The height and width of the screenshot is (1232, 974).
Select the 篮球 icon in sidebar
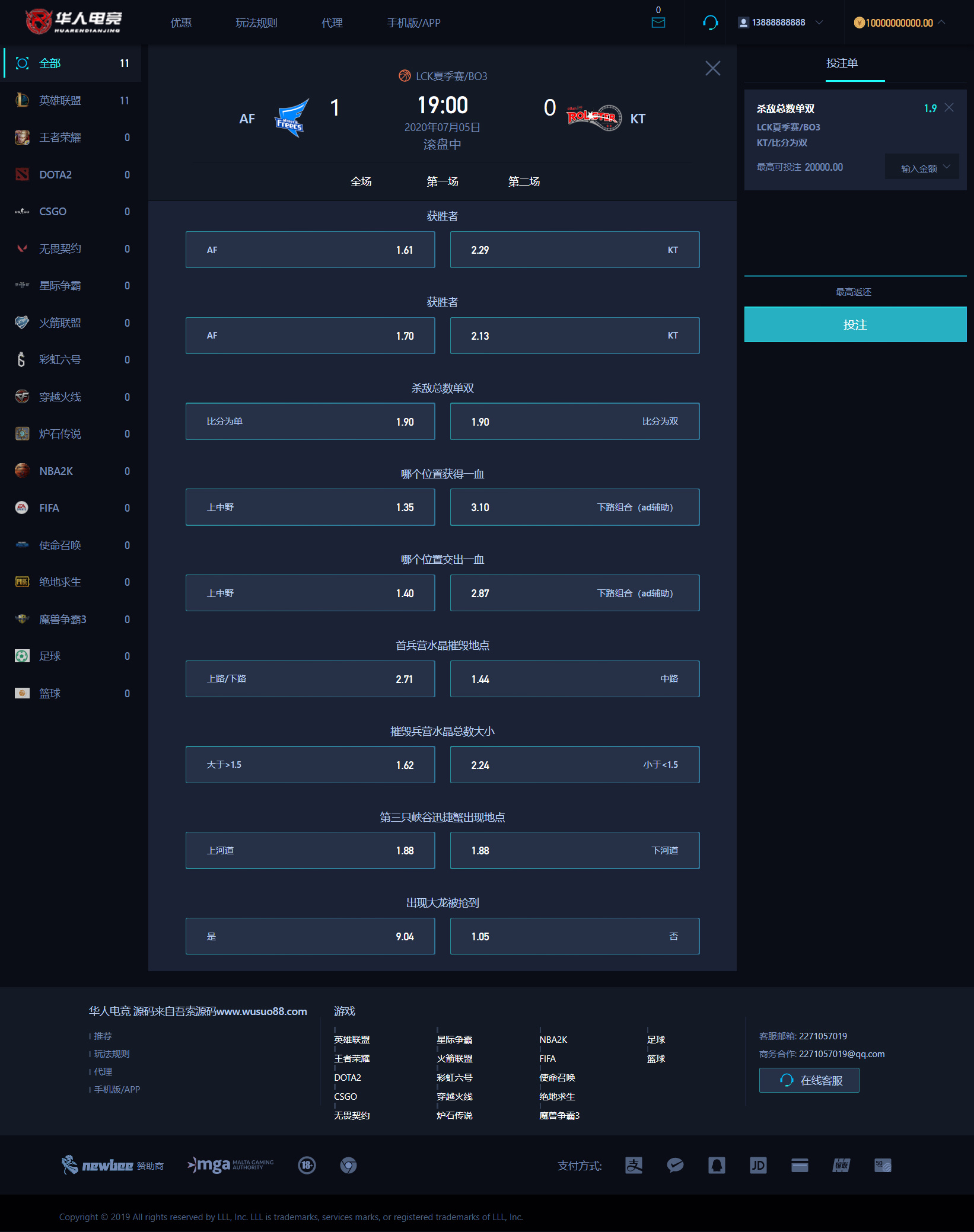[x=22, y=693]
